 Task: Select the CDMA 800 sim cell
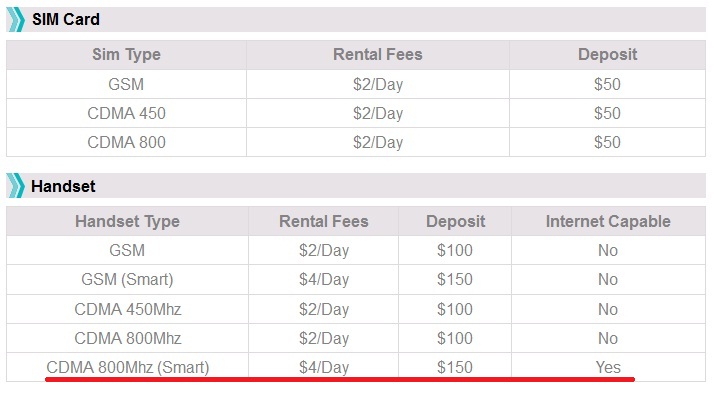[x=127, y=142]
